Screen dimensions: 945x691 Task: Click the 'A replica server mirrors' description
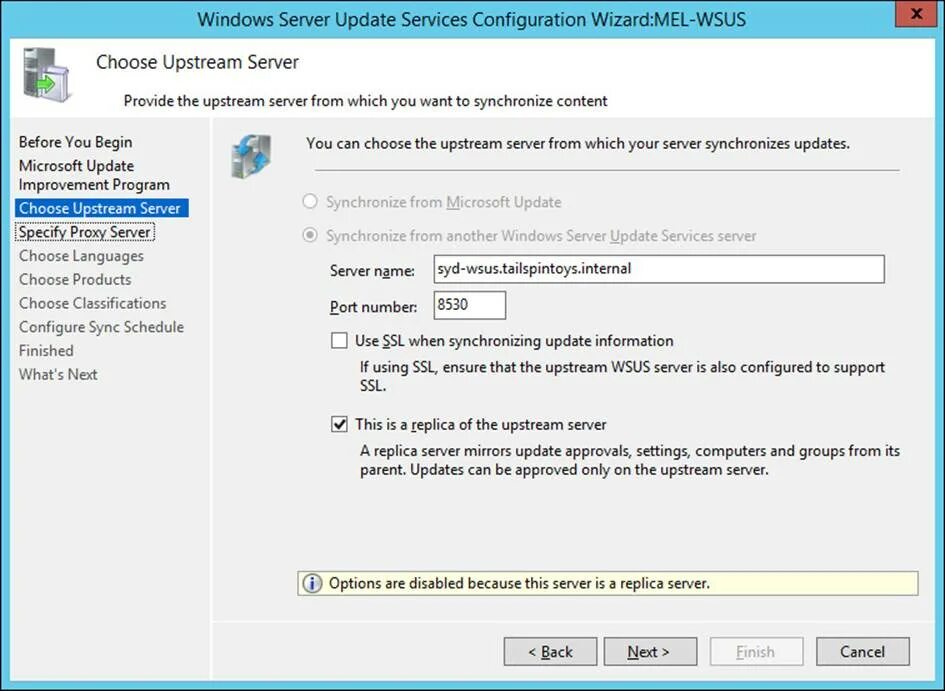coord(630,460)
